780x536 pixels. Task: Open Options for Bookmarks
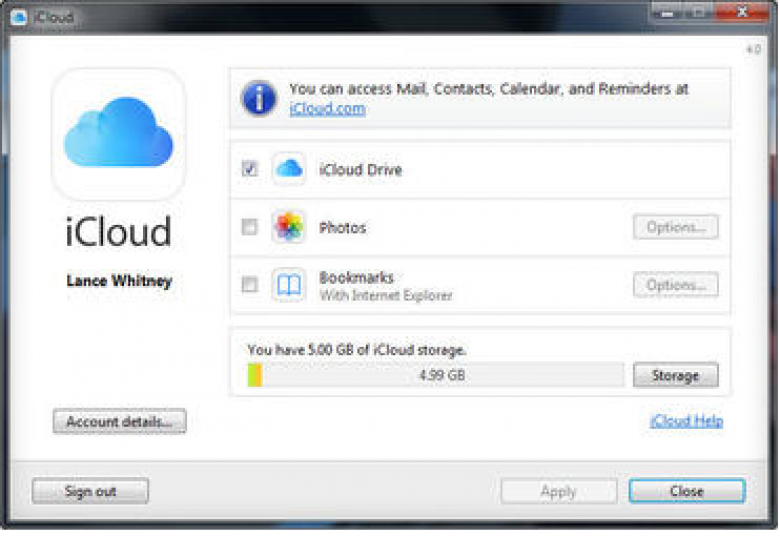[676, 285]
